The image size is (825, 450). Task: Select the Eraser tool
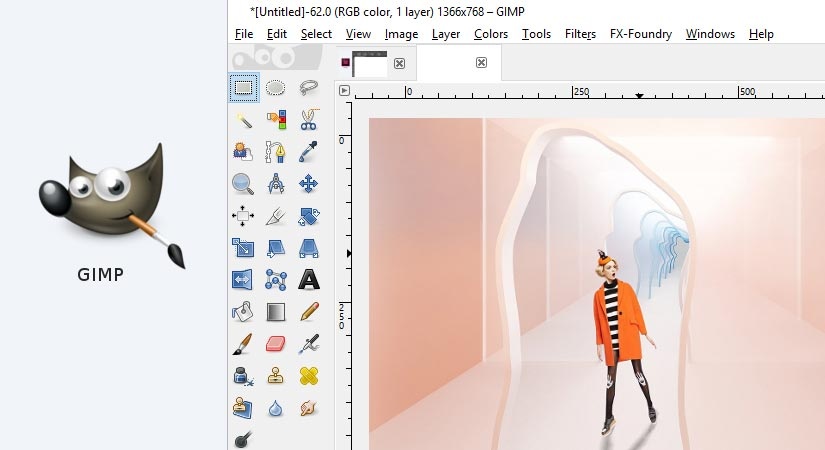(276, 344)
